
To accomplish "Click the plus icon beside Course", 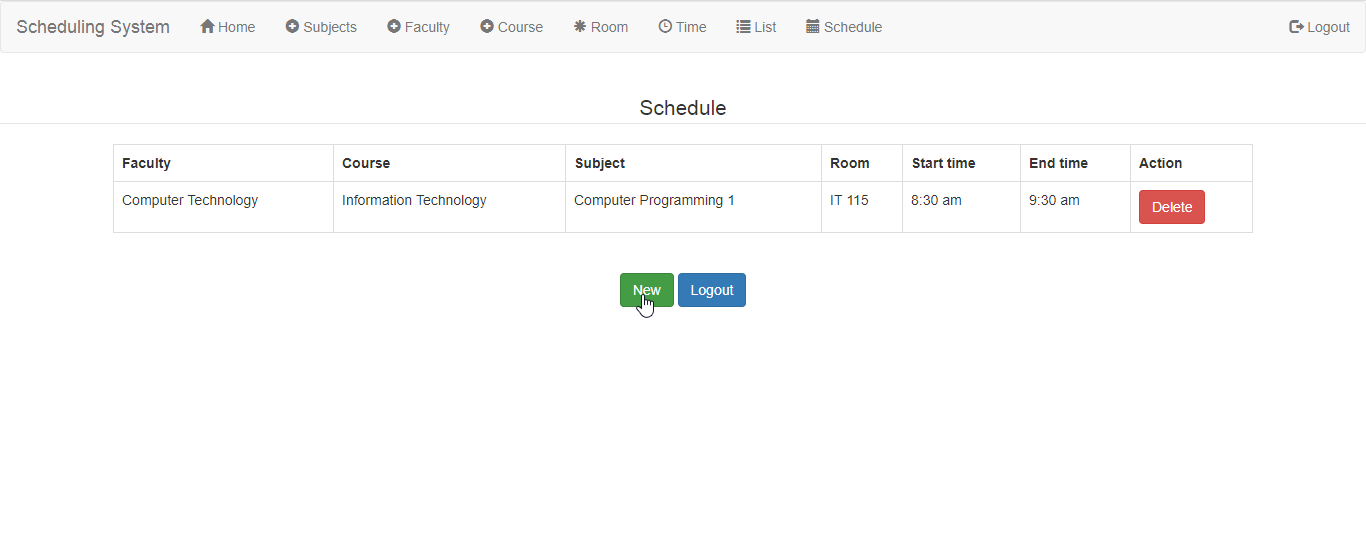I will click(x=487, y=27).
